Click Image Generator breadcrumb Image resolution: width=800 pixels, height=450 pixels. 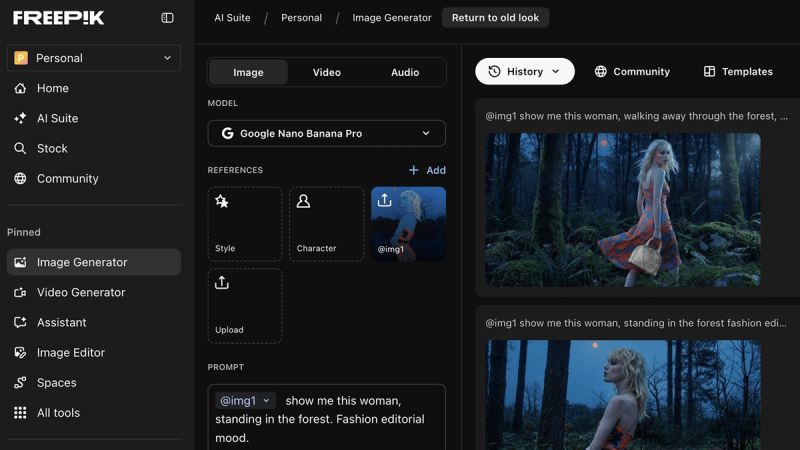coord(392,18)
